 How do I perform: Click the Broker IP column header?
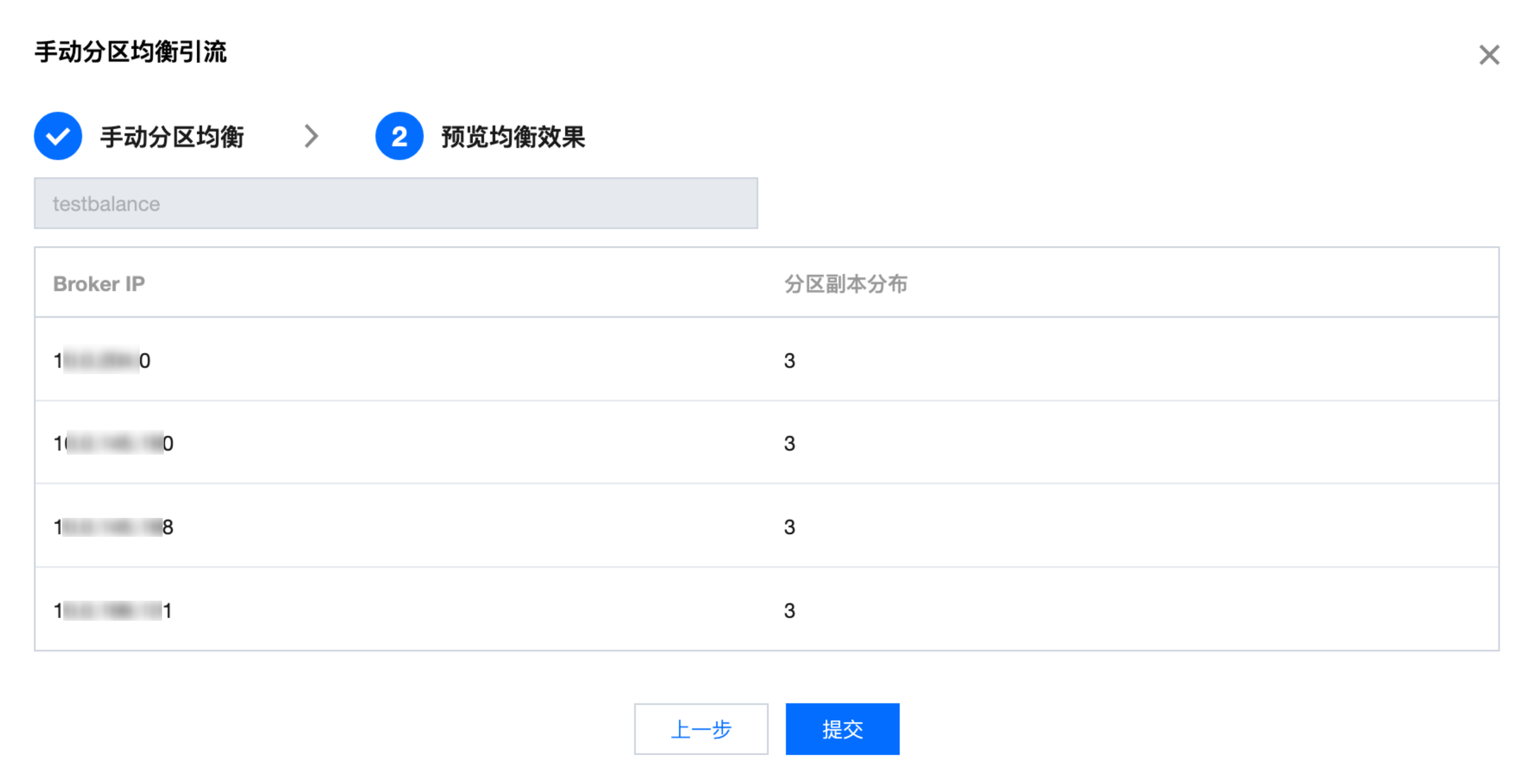[x=99, y=283]
